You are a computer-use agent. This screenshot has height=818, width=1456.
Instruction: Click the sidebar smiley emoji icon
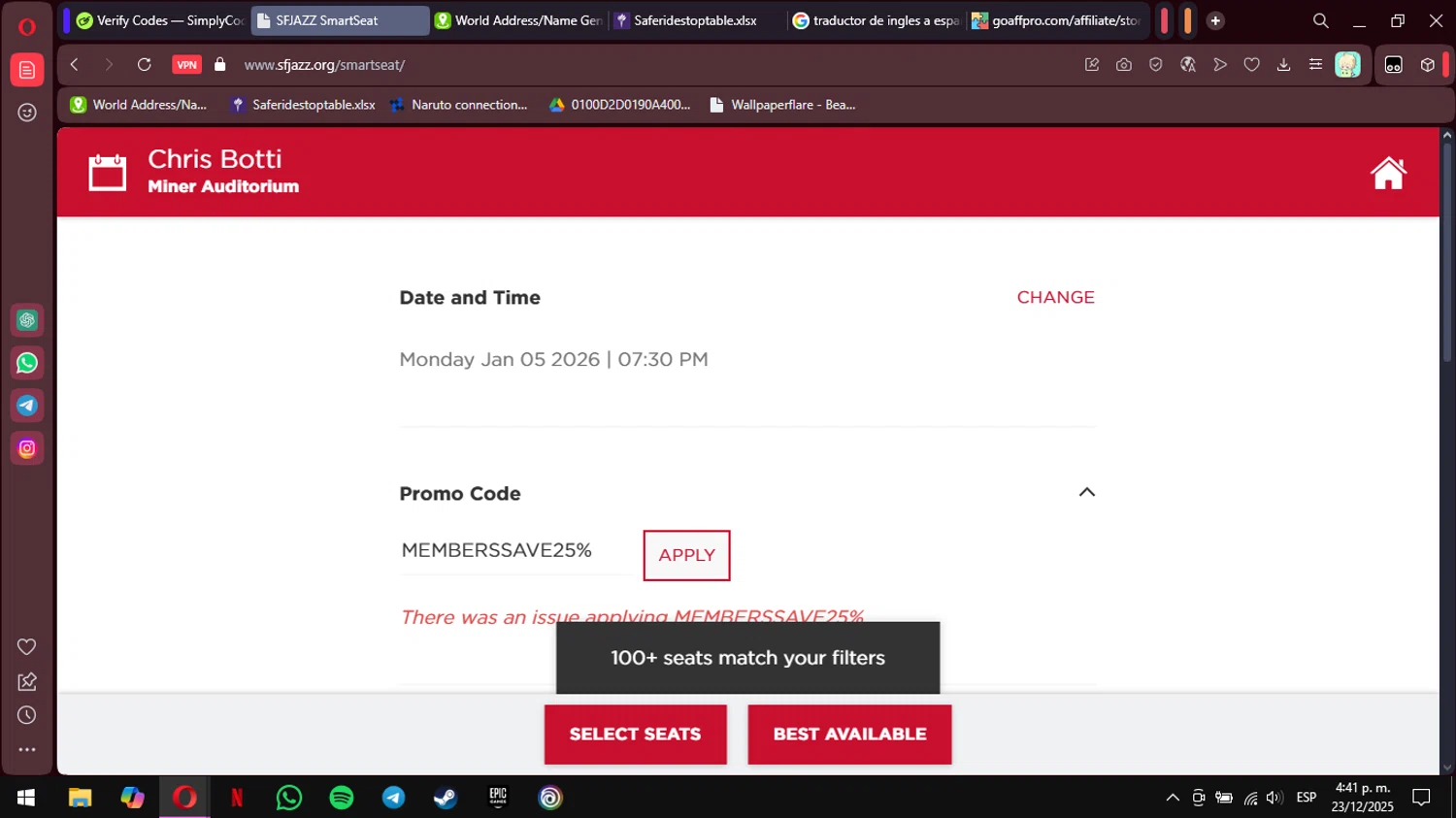click(x=27, y=113)
